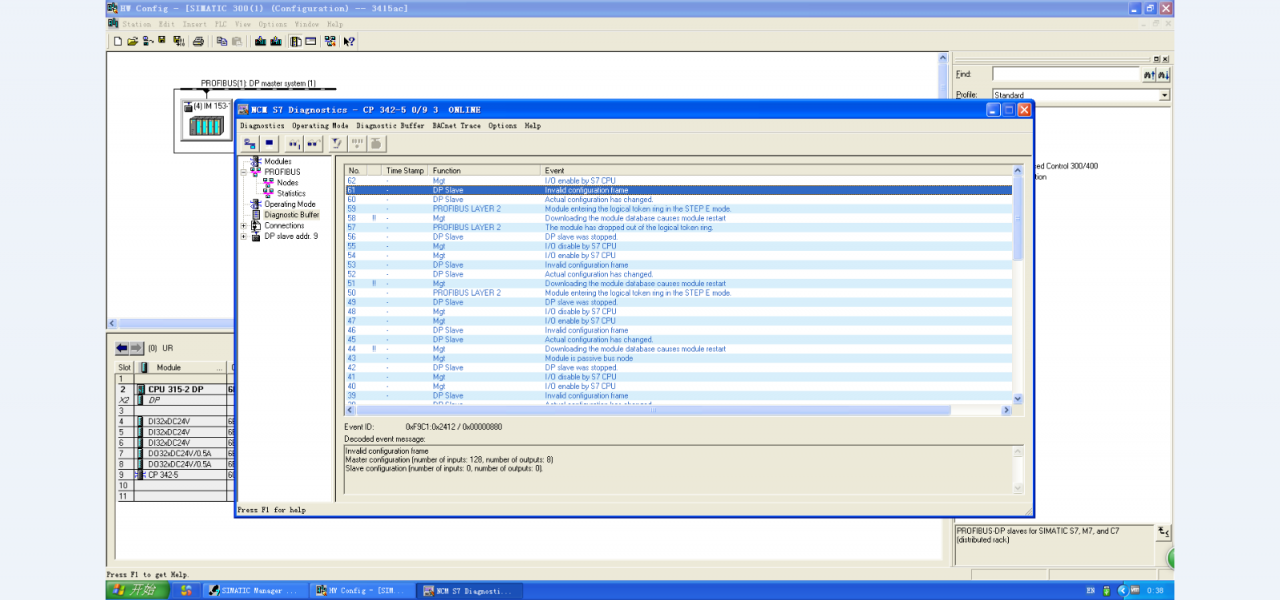The height and width of the screenshot is (600, 1280).
Task: Click the horizontal scrollbar of the event list
Action: tap(655, 410)
